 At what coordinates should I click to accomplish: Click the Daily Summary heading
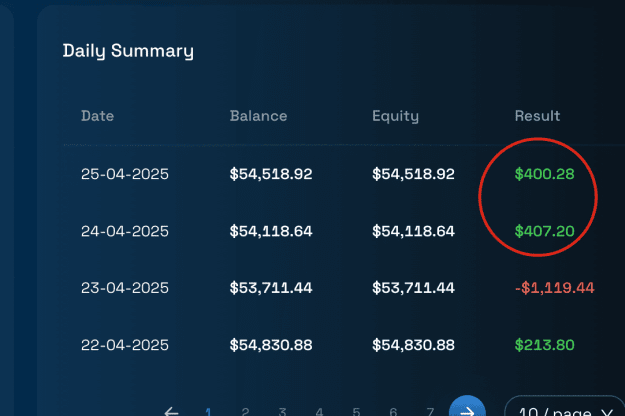(128, 51)
